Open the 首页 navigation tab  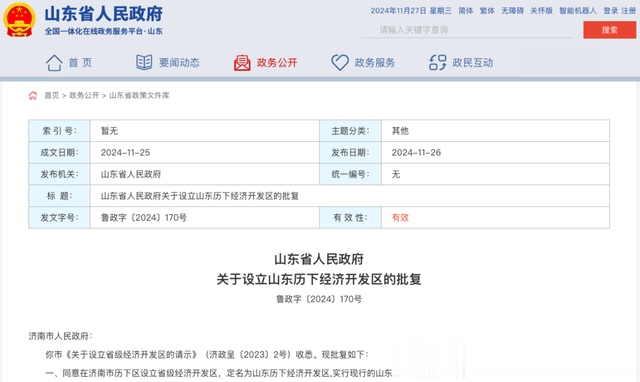(x=80, y=63)
